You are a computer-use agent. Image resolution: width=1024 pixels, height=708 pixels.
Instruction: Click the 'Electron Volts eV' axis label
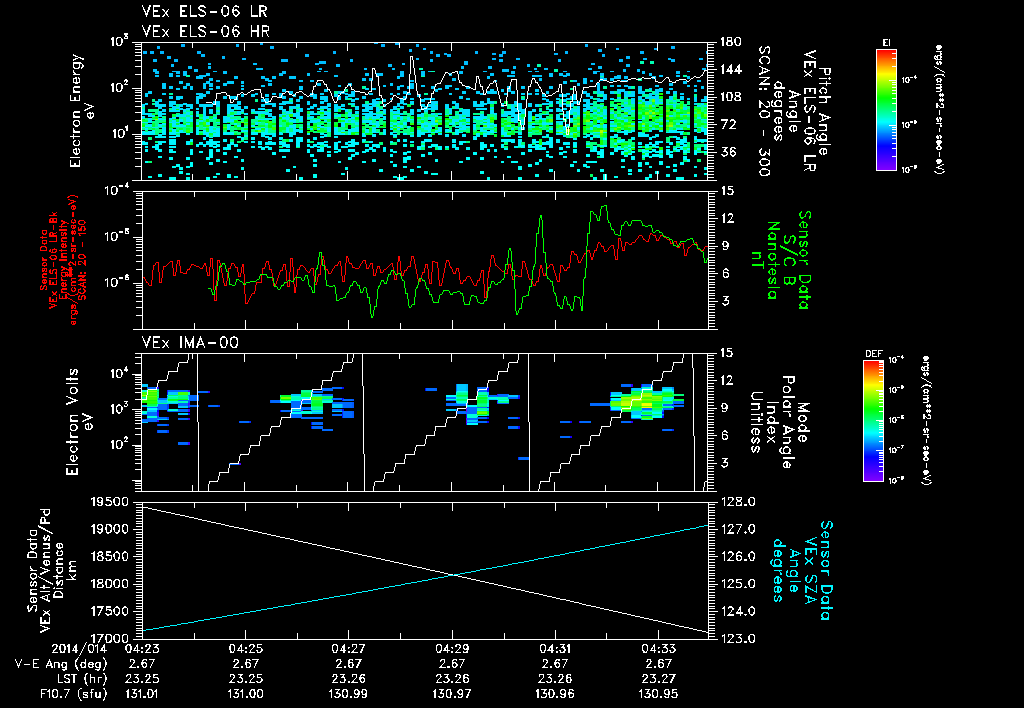click(x=80, y=422)
